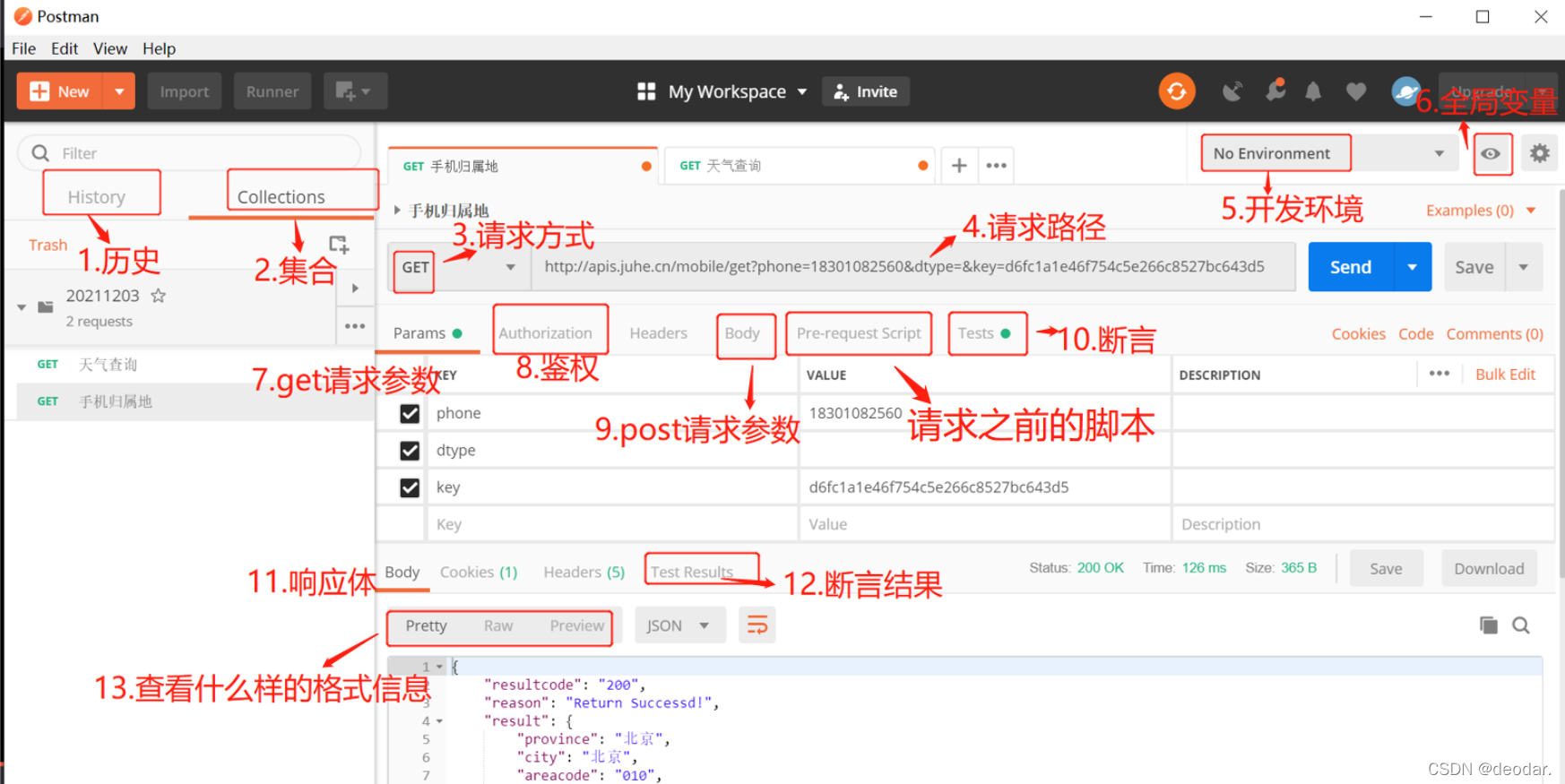Viewport: 1565px width, 784px height.
Task: Open the File menu
Action: click(x=24, y=48)
